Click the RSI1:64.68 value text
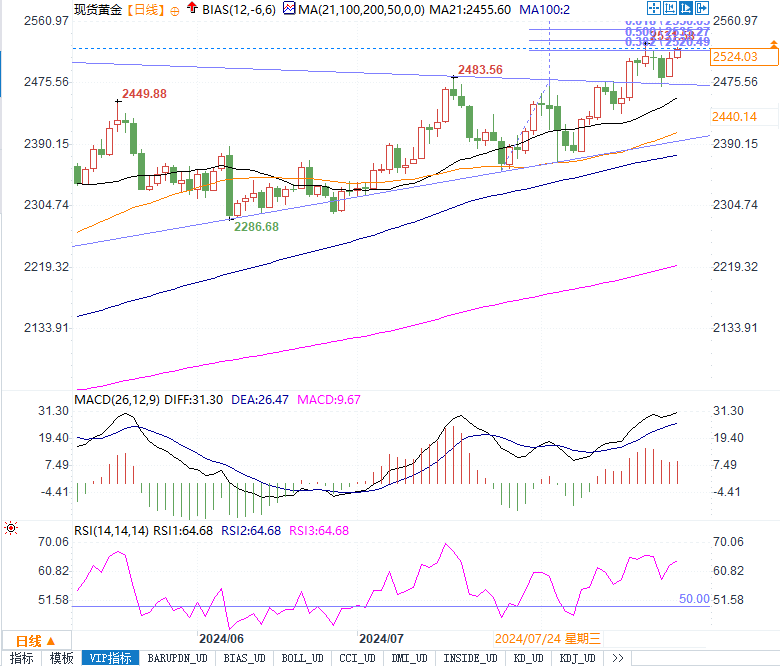This screenshot has width=780, height=666. [183, 531]
